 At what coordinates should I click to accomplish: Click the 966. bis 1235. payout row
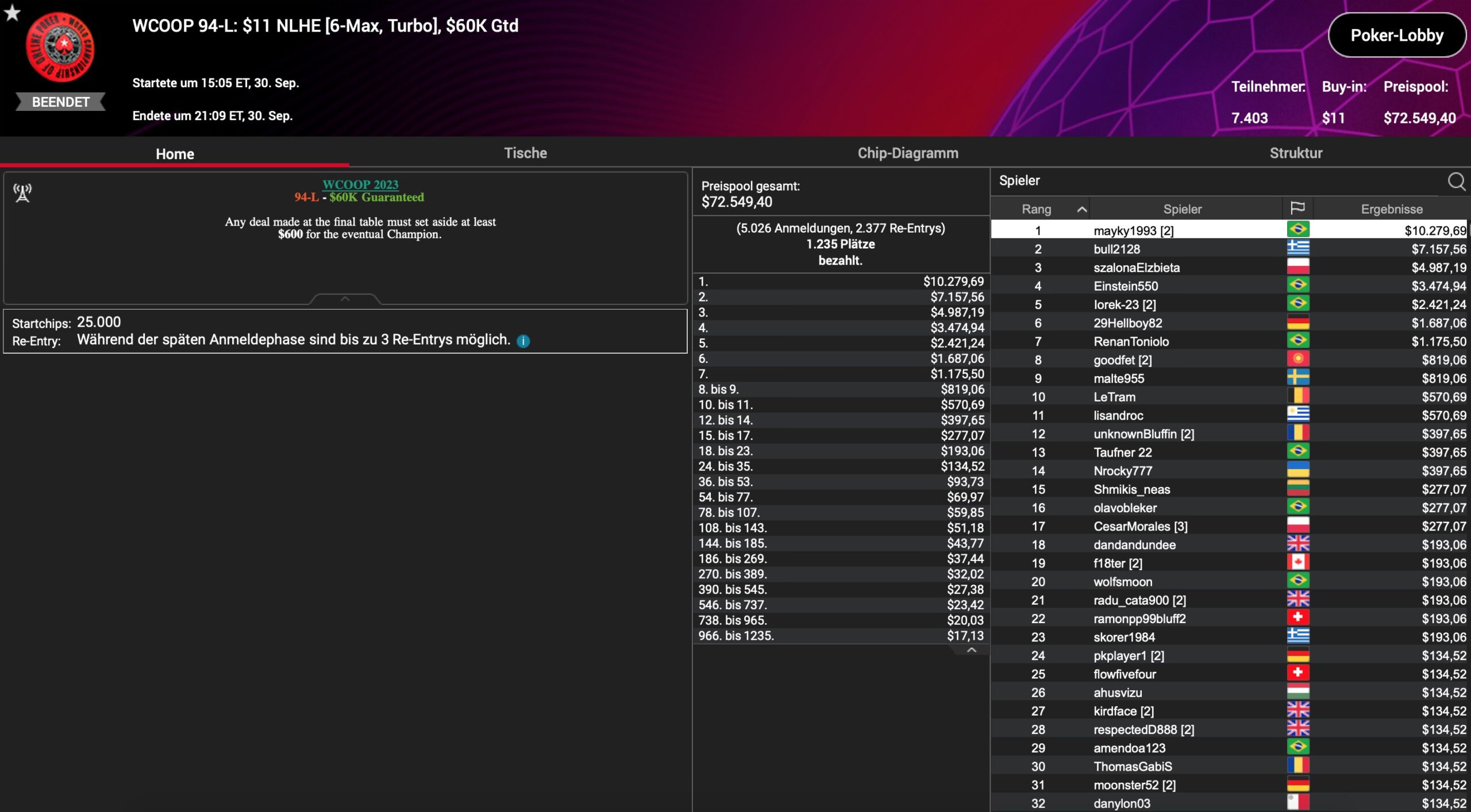(841, 635)
